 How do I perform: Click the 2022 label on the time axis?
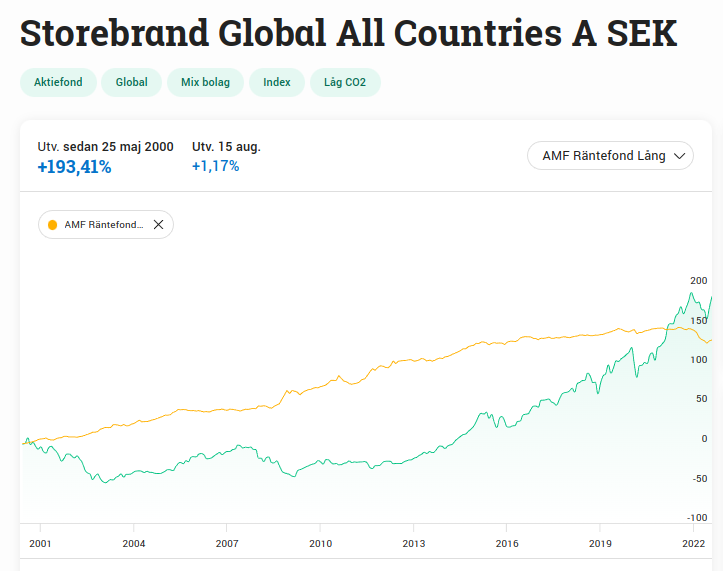pyautogui.click(x=693, y=543)
